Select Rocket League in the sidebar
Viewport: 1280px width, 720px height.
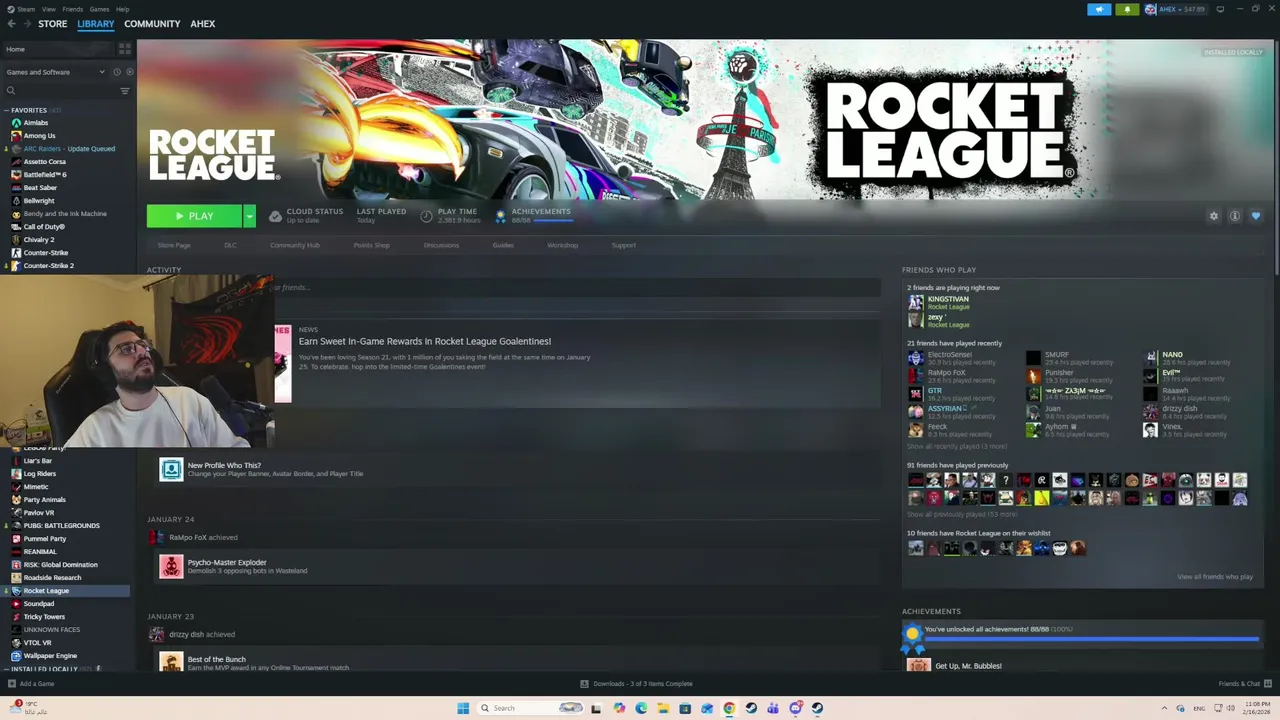pos(66,591)
